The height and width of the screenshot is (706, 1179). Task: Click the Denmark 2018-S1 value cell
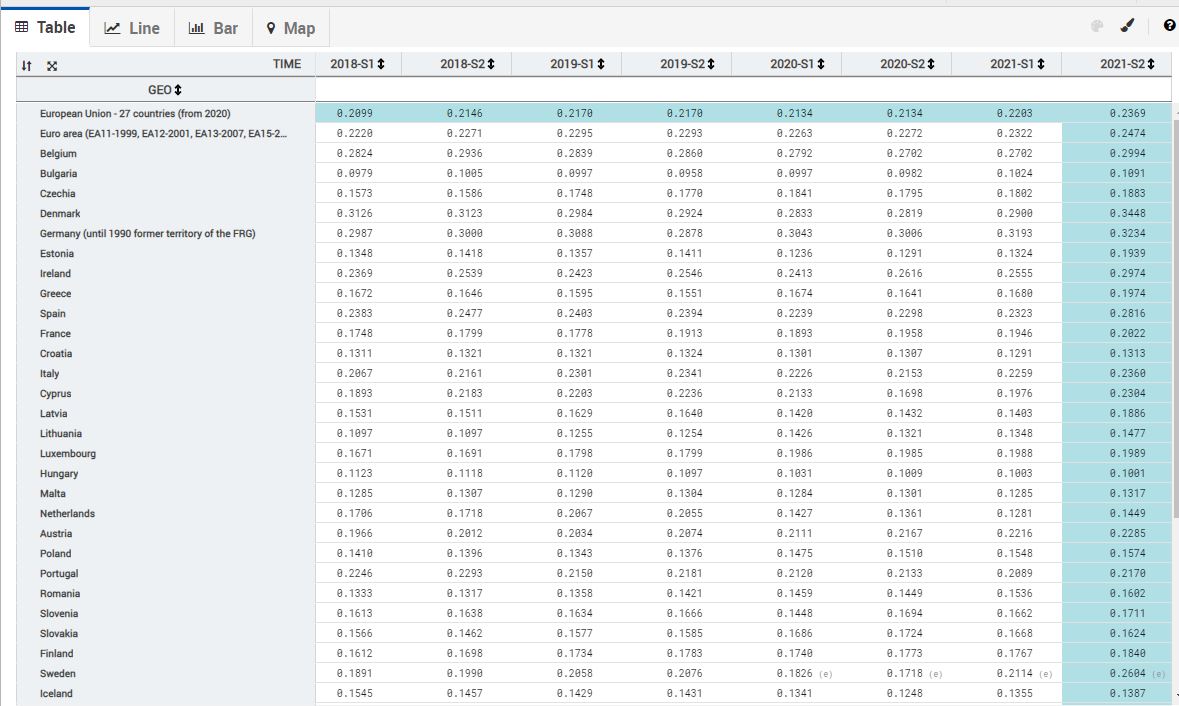(x=355, y=214)
